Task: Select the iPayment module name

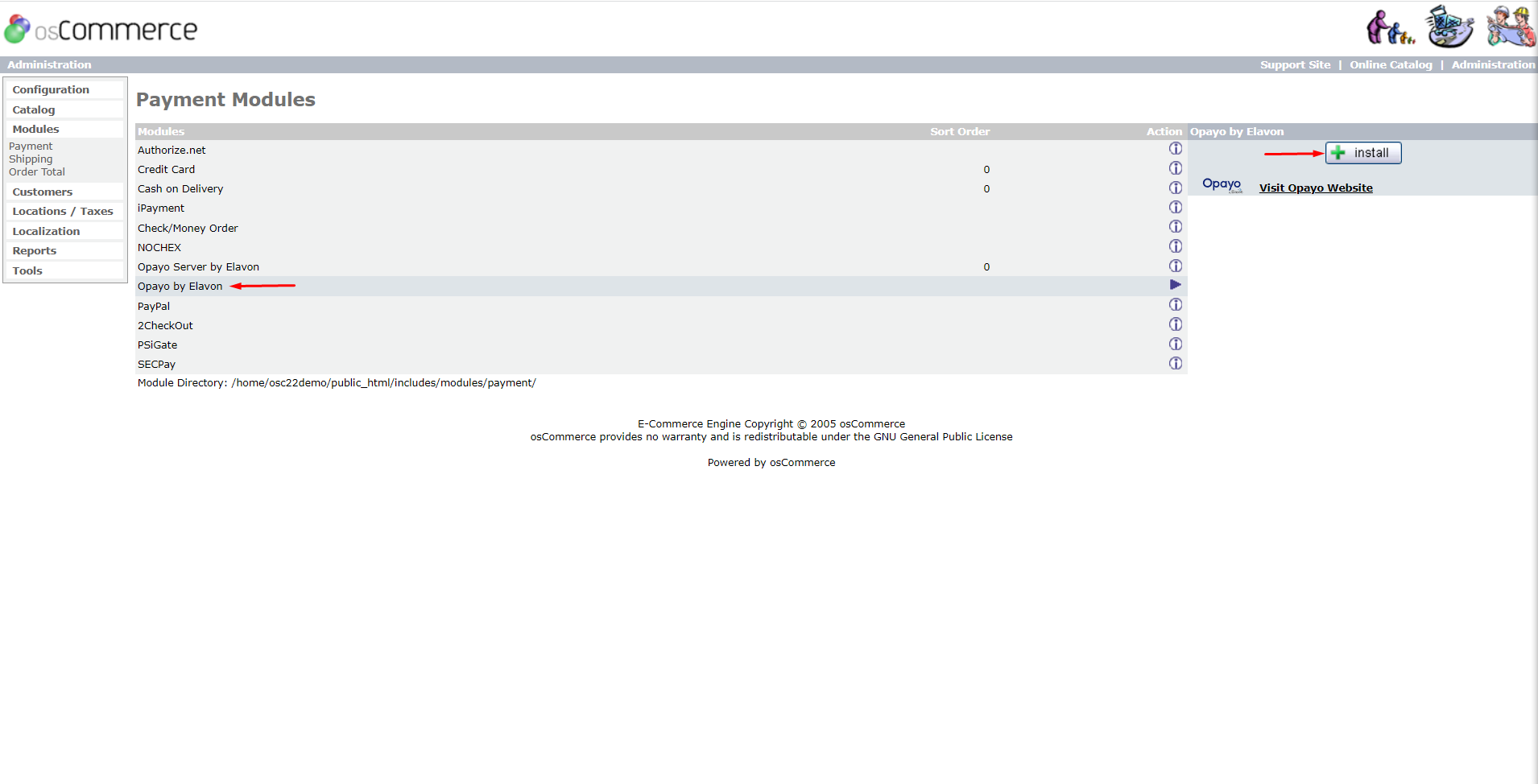Action: point(161,208)
